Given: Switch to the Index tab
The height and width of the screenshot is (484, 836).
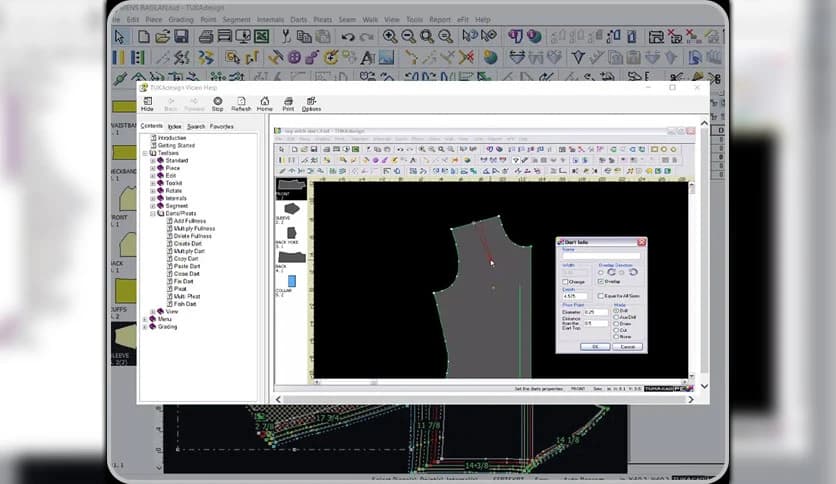Looking at the screenshot, I should [x=174, y=126].
